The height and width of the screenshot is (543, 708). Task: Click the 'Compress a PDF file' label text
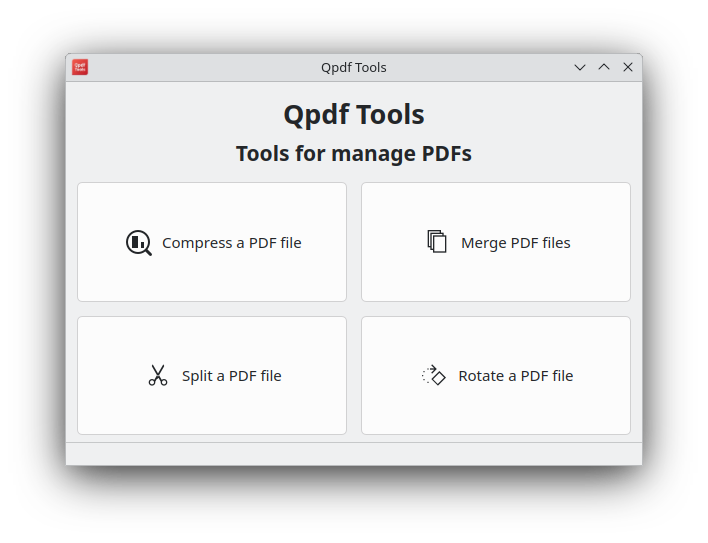tap(231, 243)
